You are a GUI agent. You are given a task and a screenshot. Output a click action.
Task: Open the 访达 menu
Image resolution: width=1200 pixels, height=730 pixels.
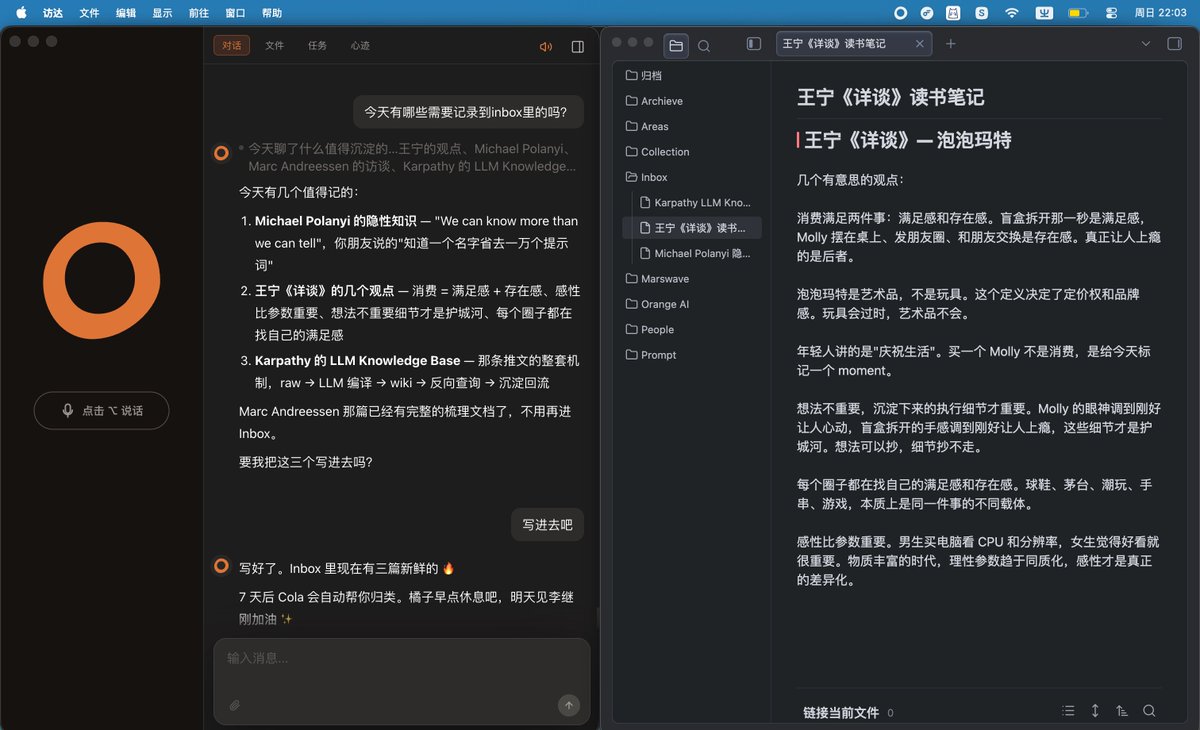53,13
